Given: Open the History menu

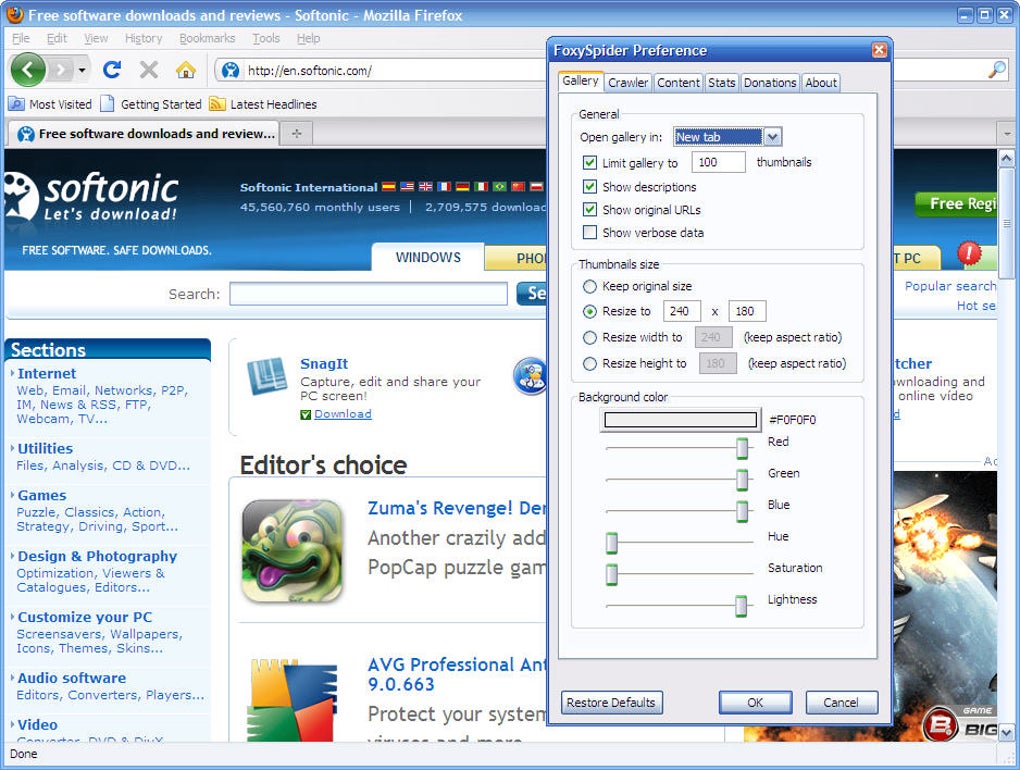Looking at the screenshot, I should 143,38.
